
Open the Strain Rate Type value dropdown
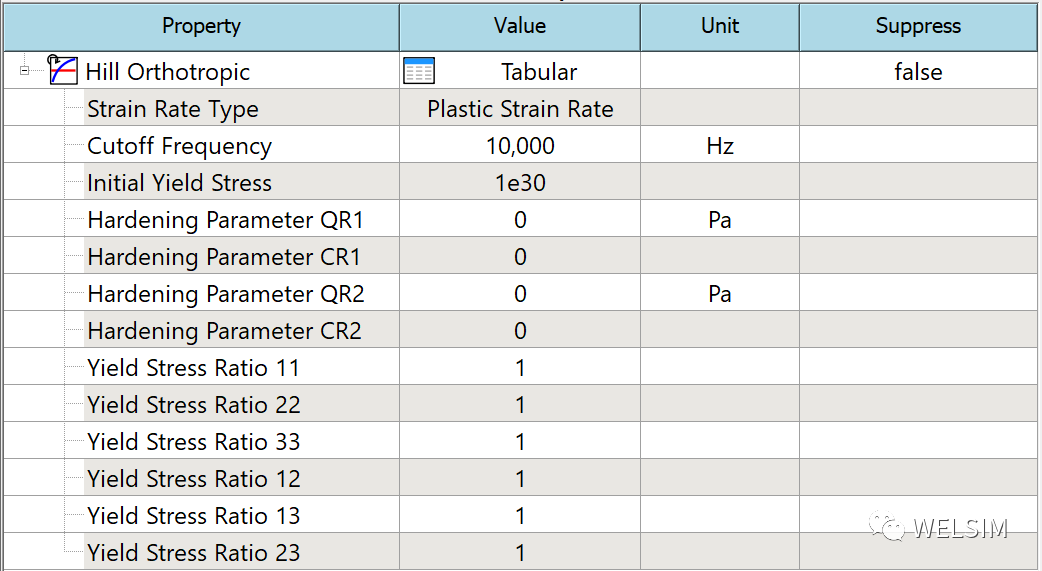[x=520, y=108]
